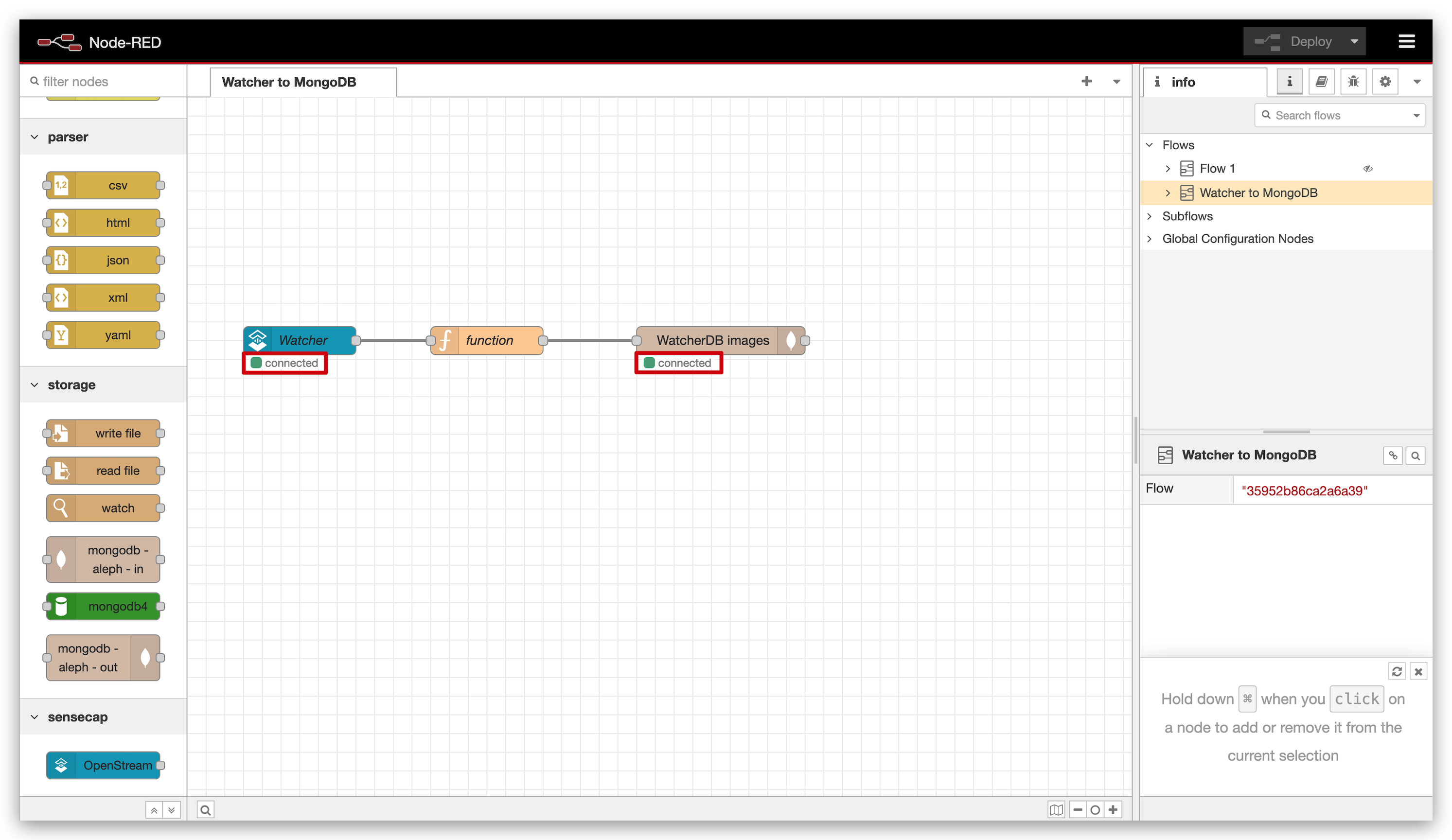Open the sidebar tabs dropdown arrow
This screenshot has width=1452, height=840.
click(x=1417, y=82)
